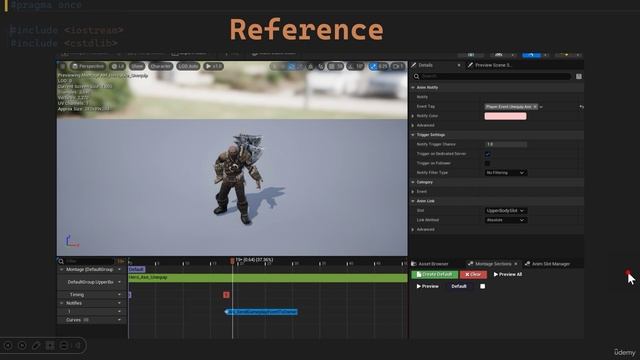640x360 pixels.
Task: Close the Details tab
Action: coord(459,65)
